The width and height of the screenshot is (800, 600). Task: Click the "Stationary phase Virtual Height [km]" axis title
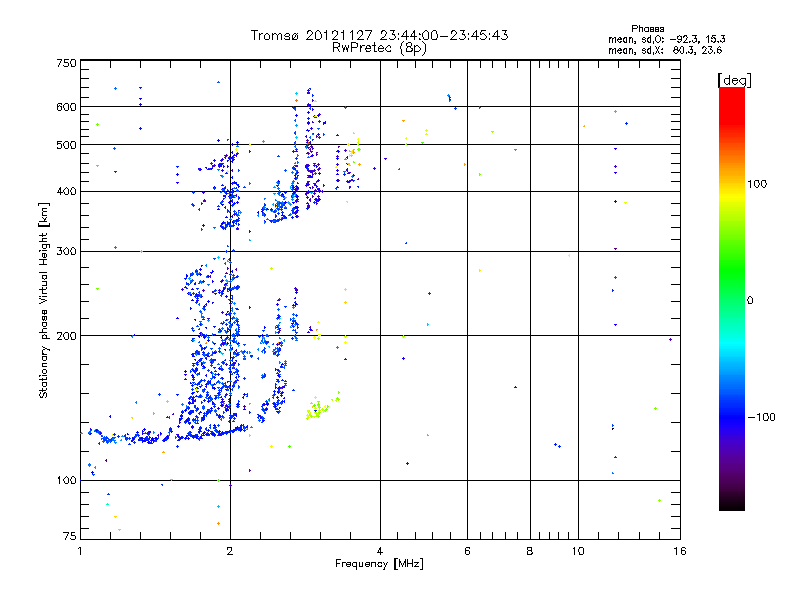click(44, 301)
